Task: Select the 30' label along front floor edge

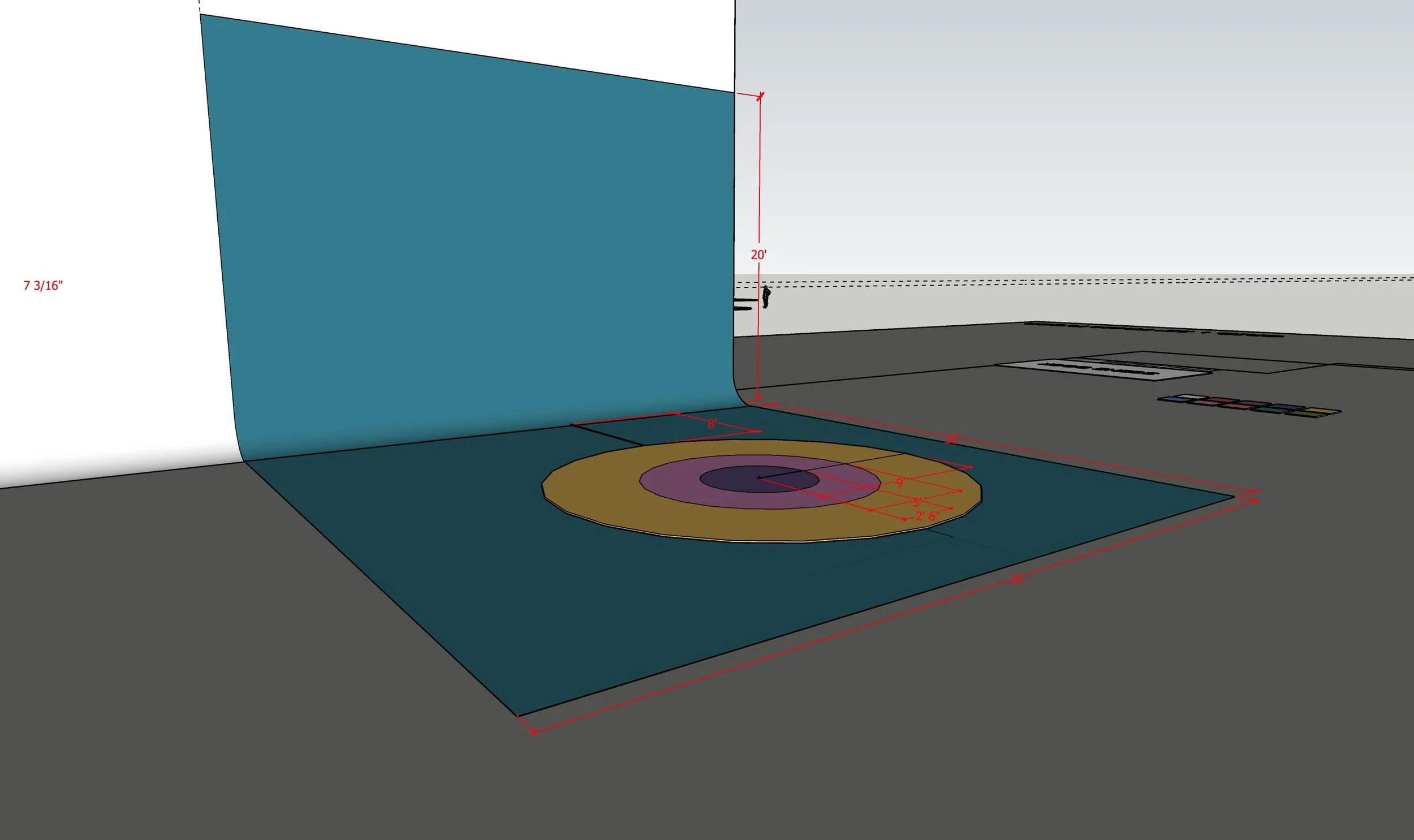Action: (1016, 580)
